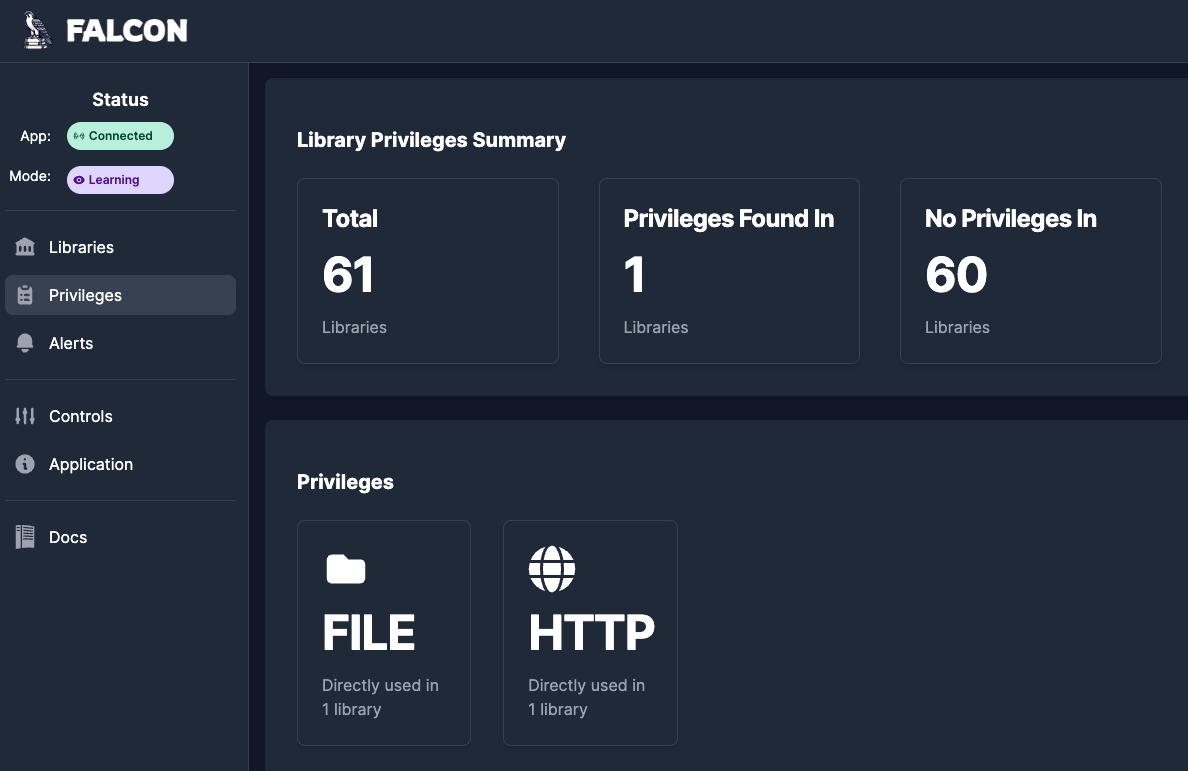
Task: Go to the Alerts section
Action: (71, 343)
